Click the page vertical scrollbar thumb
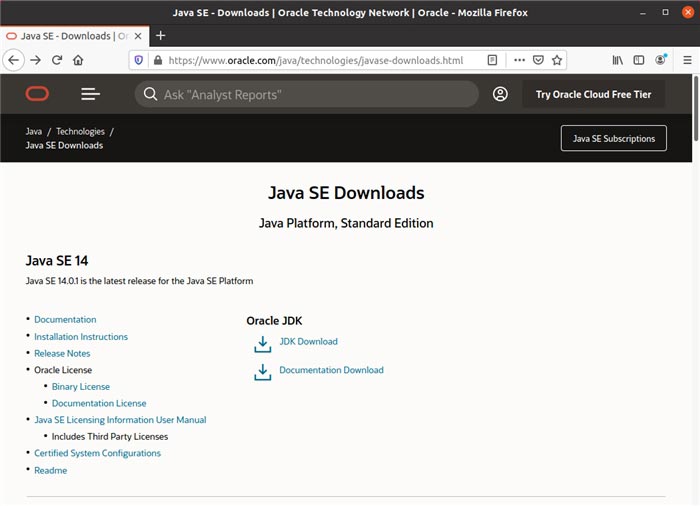This screenshot has height=506, width=700. (696, 109)
